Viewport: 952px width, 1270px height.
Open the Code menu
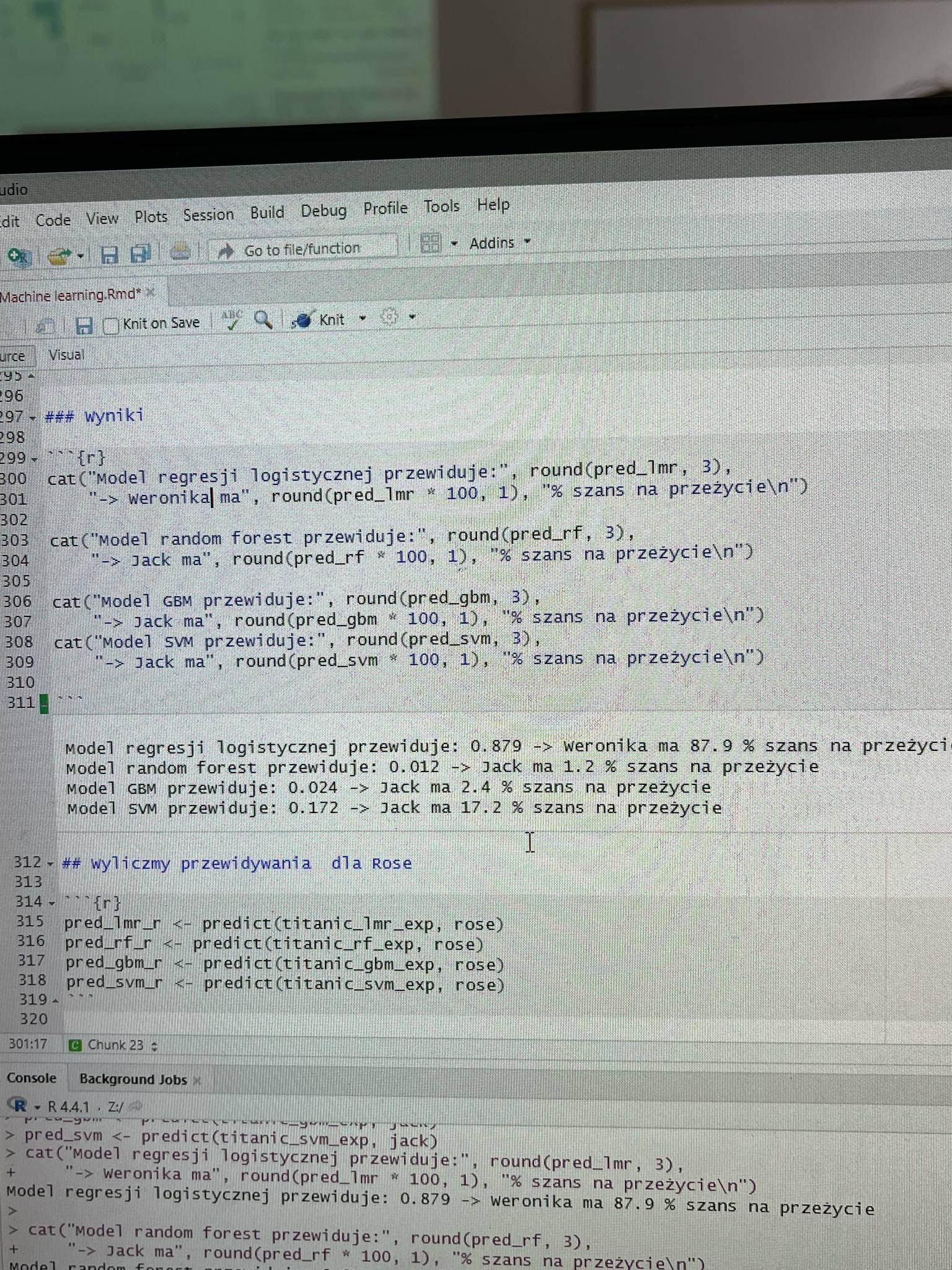coord(53,220)
